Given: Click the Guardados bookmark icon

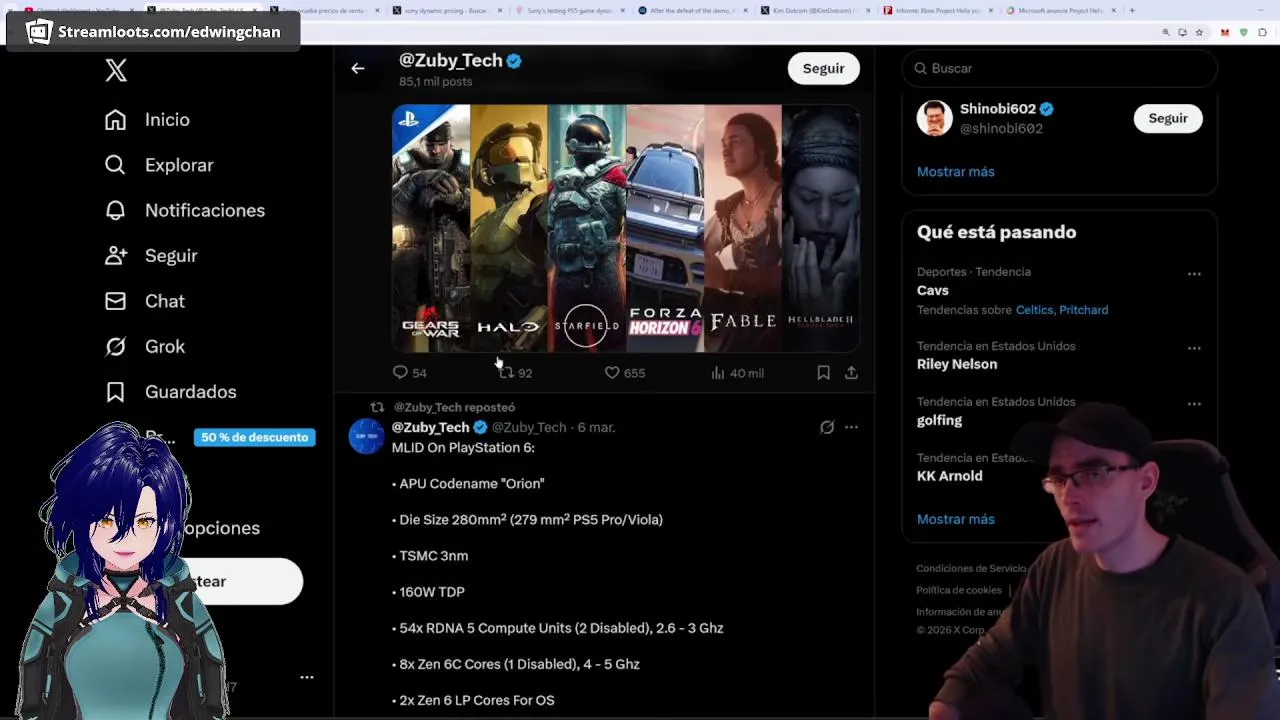Looking at the screenshot, I should 116,392.
